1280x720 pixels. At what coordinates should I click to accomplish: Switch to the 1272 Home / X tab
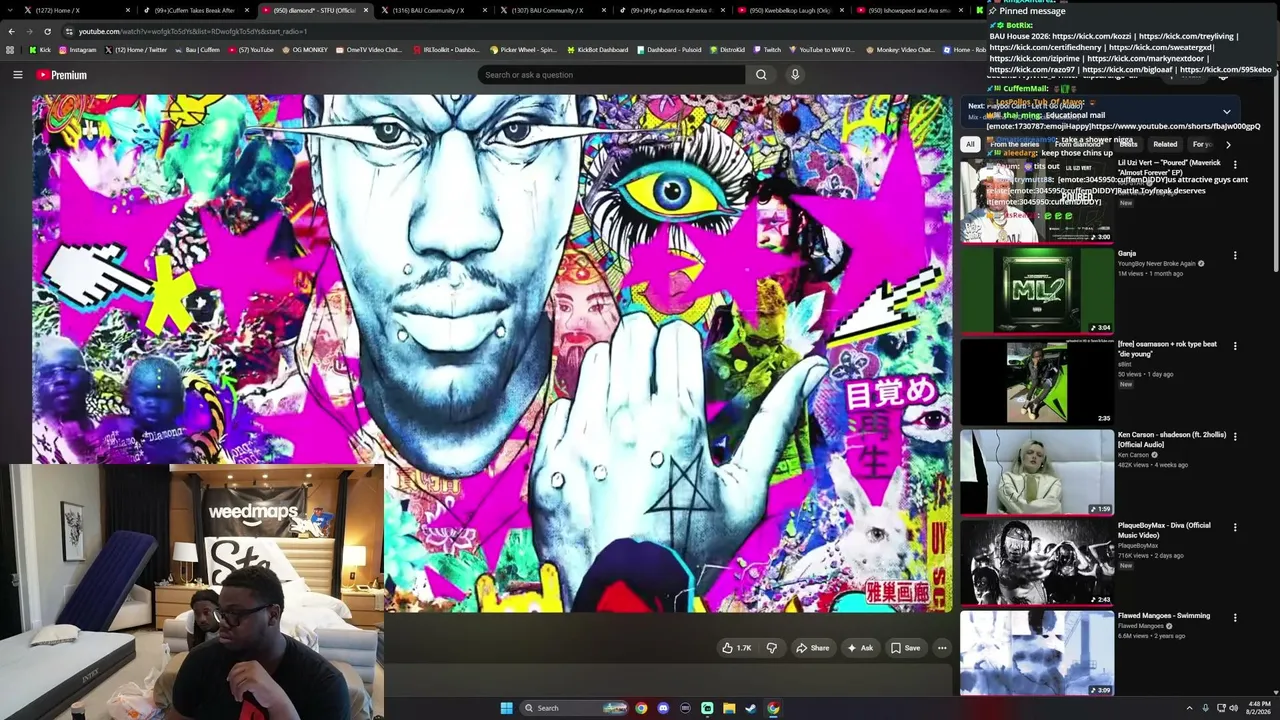76,10
